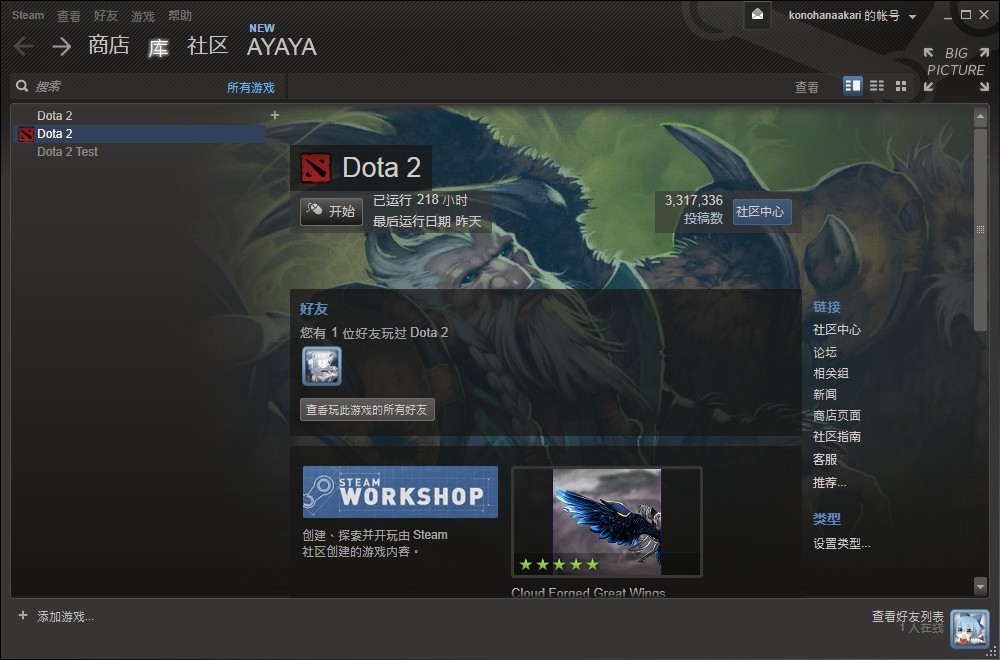Screen dimensions: 1000x660
Task: Go to the 商店 tab
Action: click(x=108, y=46)
